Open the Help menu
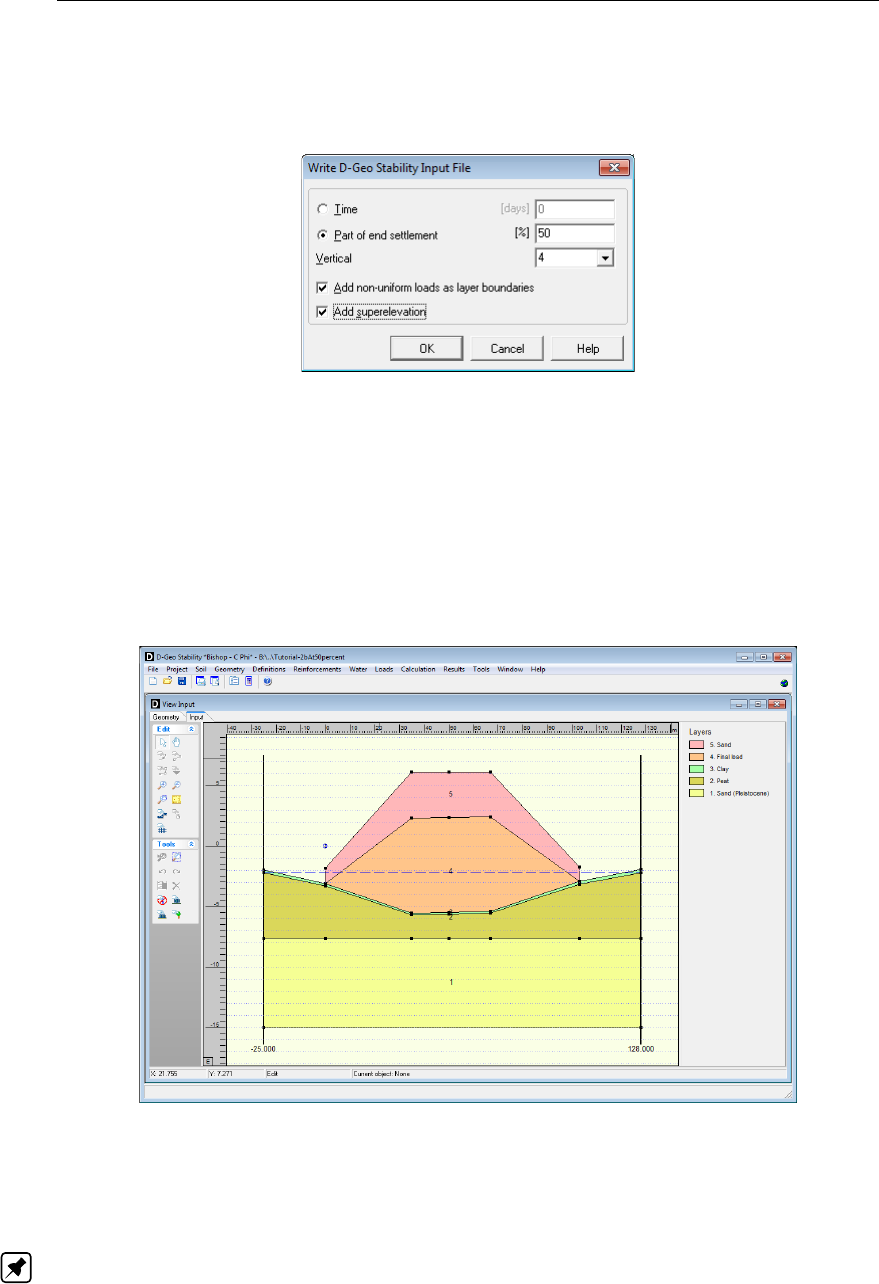The image size is (879, 1284). [538, 668]
